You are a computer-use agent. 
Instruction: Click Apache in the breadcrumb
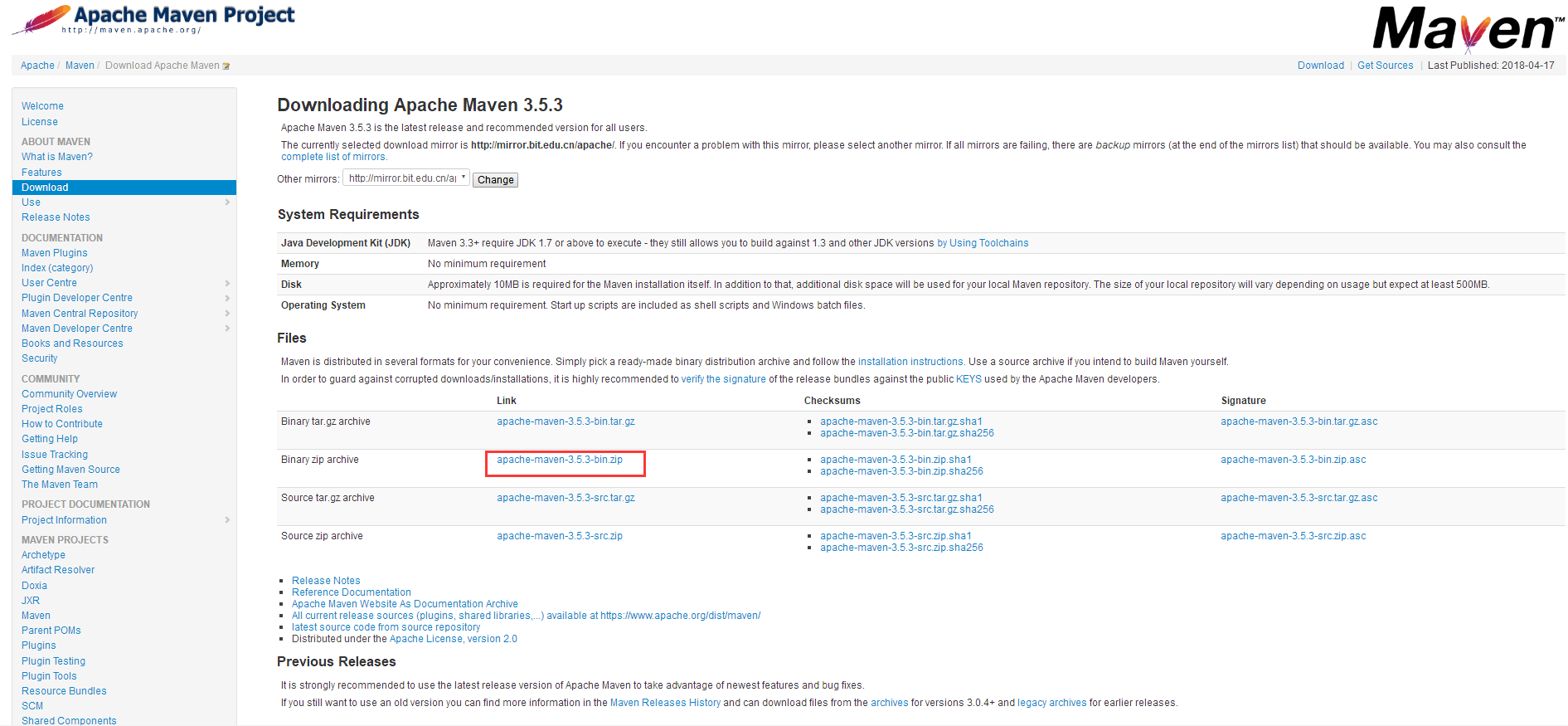[x=37, y=66]
